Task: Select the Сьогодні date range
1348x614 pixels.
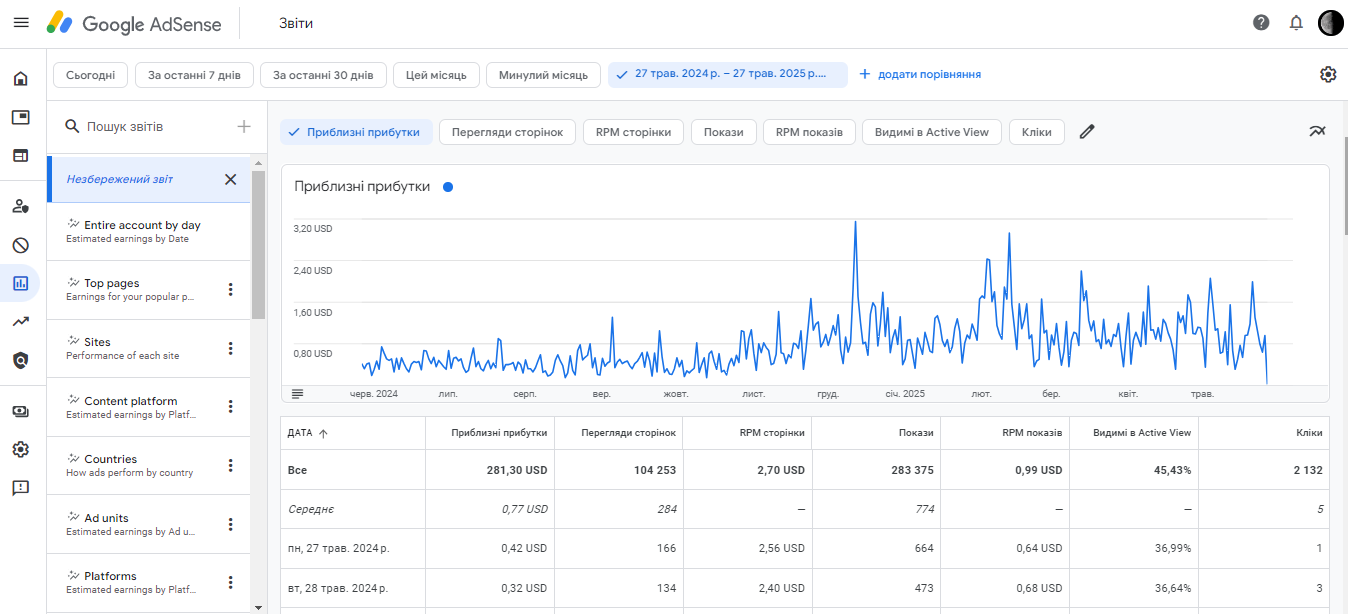Action: (x=91, y=75)
